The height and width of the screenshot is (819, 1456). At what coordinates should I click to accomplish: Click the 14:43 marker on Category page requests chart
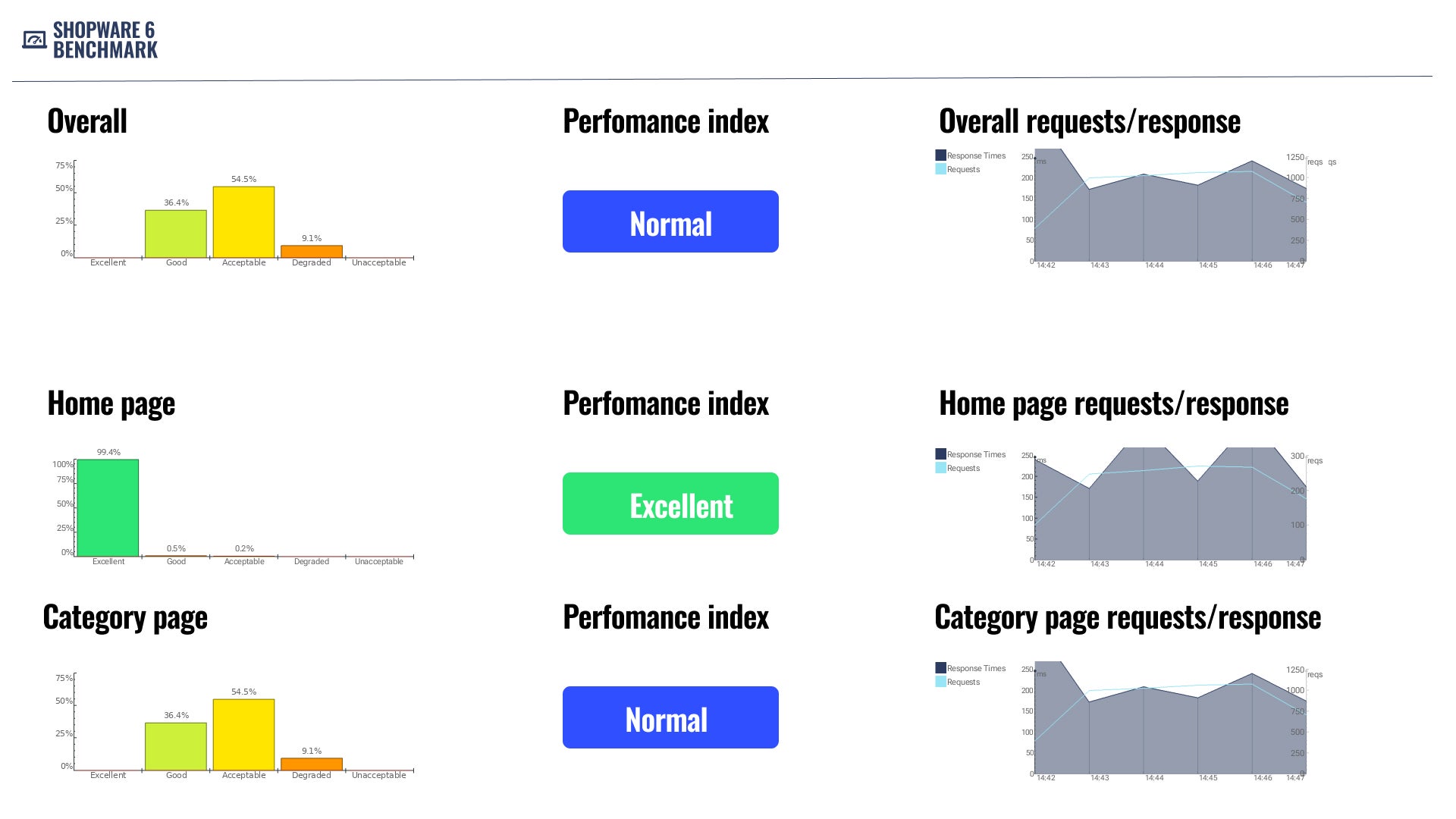[x=1100, y=778]
